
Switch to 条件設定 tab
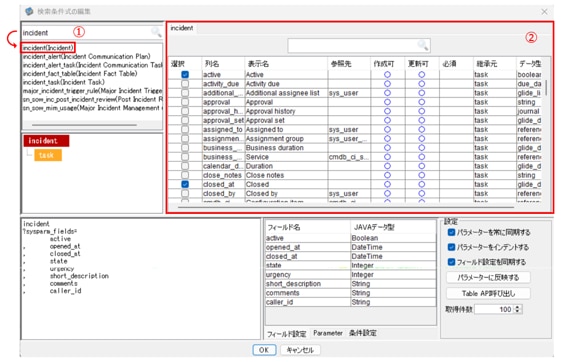363,333
